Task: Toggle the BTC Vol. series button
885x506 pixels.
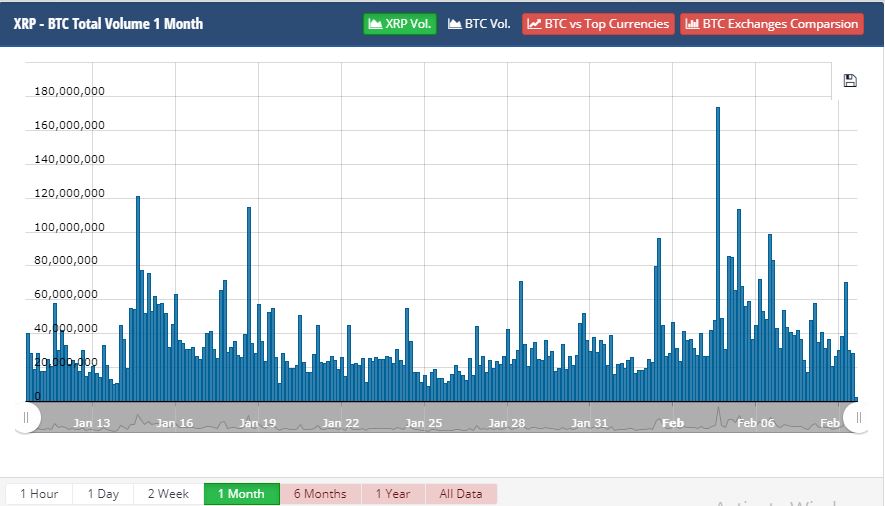Action: coord(479,24)
